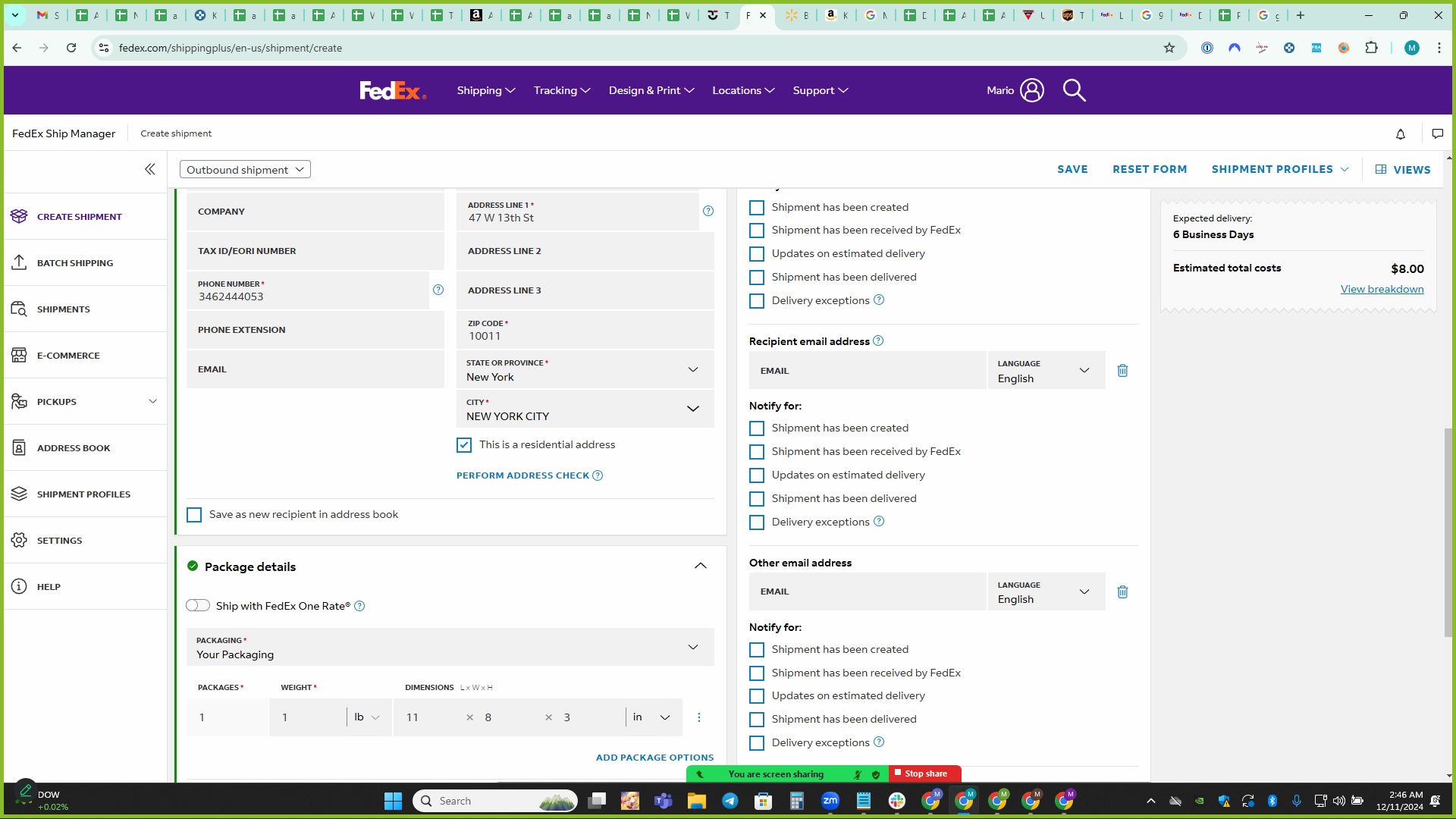Click the Perform Address Check help icon
This screenshot has width=1456, height=819.
pos(598,475)
